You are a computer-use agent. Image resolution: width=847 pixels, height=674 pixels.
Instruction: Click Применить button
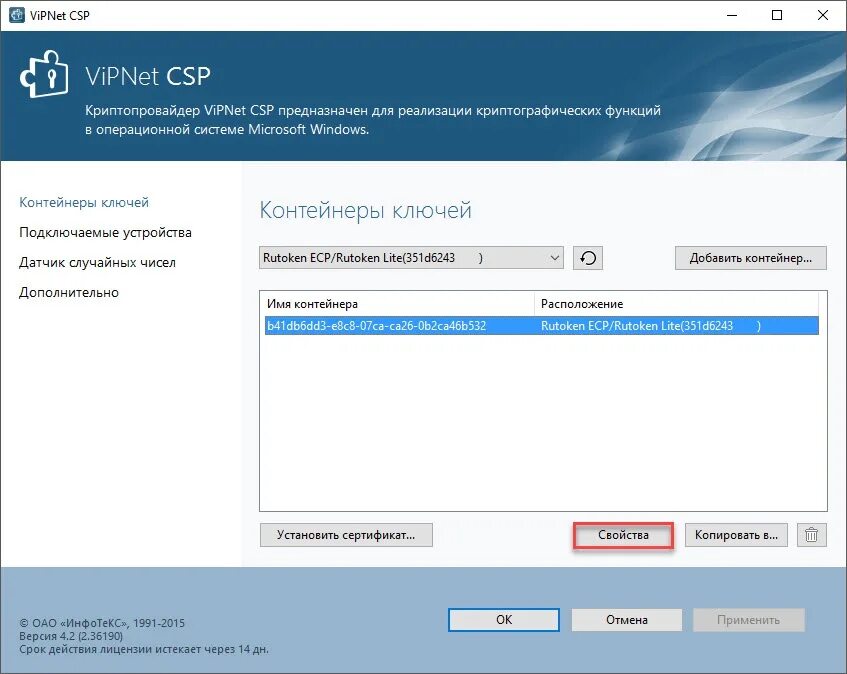click(749, 620)
